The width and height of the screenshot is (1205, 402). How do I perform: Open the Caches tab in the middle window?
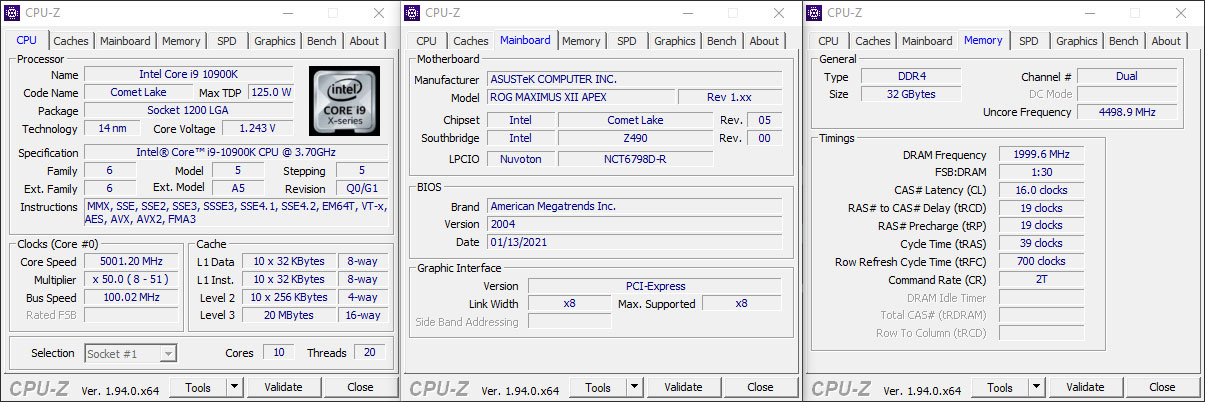470,41
